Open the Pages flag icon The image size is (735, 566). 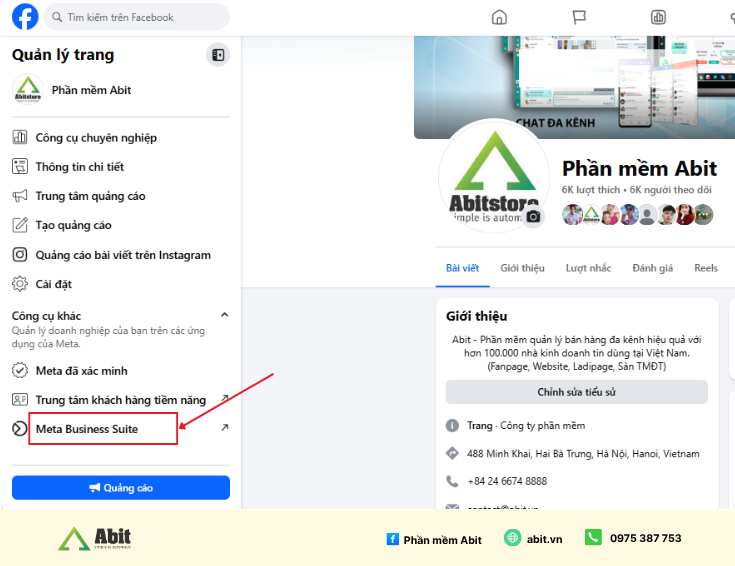point(579,17)
